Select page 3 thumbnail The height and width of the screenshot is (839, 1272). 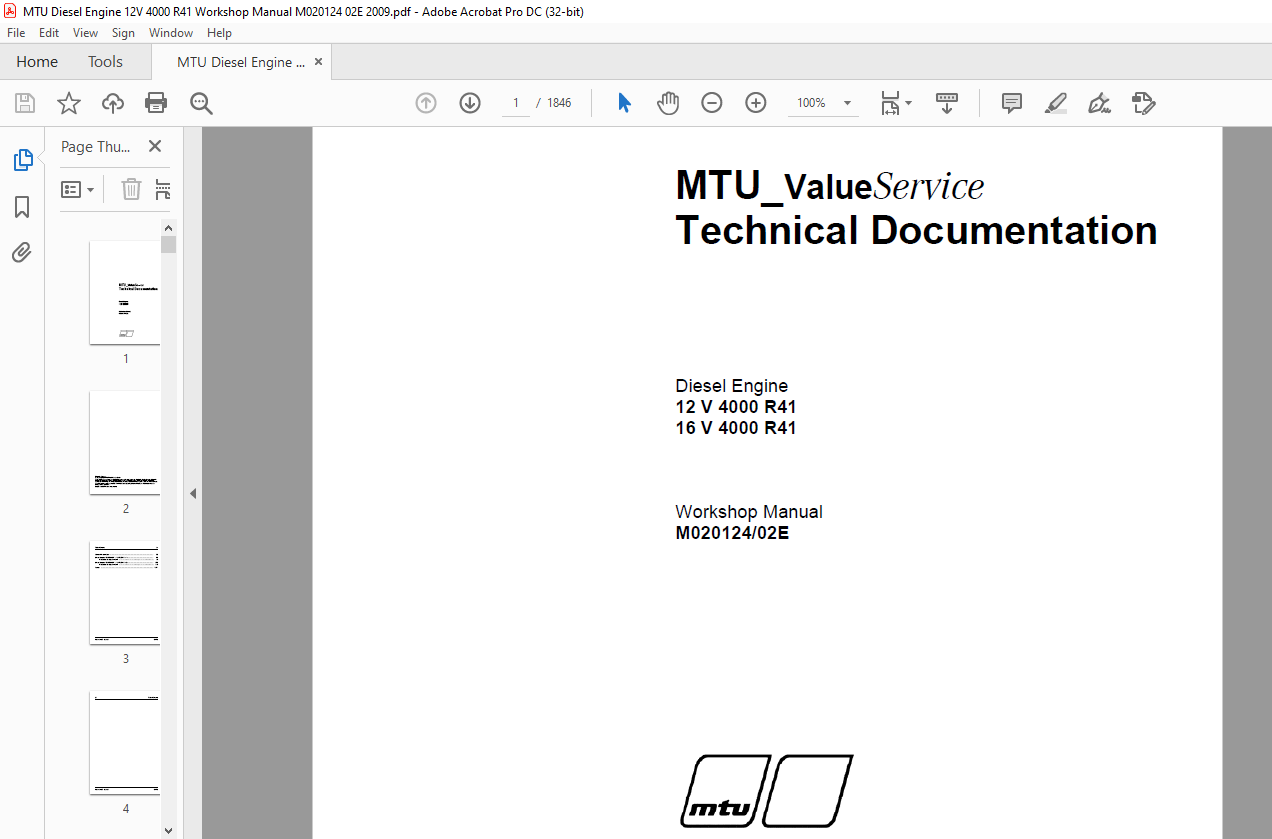pos(125,592)
